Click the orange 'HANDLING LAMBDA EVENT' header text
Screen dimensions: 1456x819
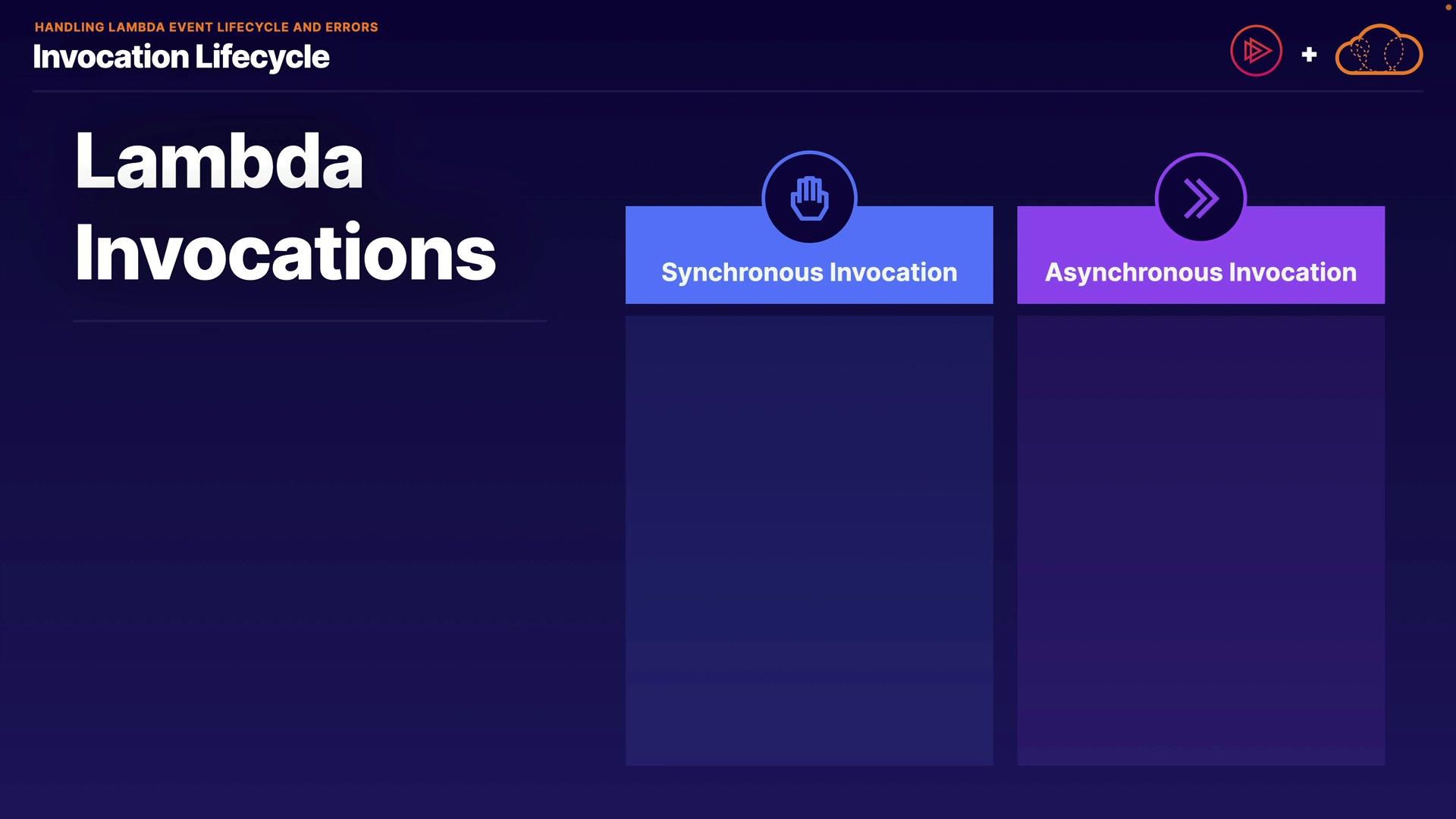point(125,27)
